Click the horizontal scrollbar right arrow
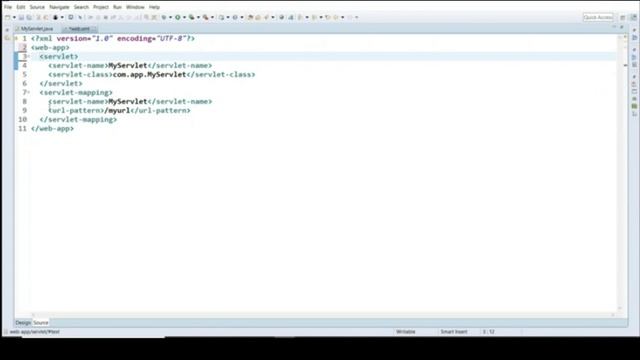The height and width of the screenshot is (360, 640). (613, 315)
